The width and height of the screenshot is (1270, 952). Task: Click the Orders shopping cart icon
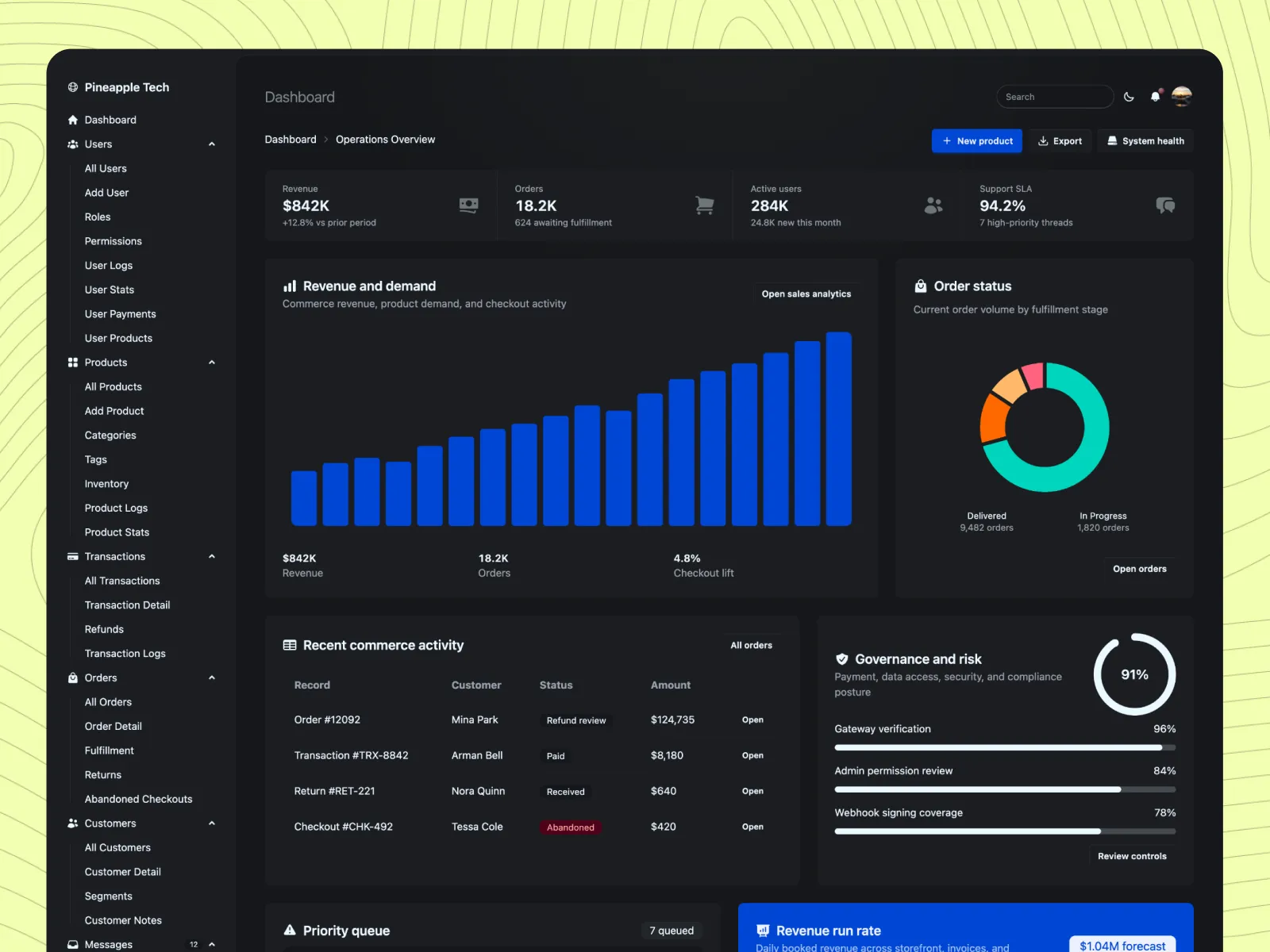click(x=704, y=205)
